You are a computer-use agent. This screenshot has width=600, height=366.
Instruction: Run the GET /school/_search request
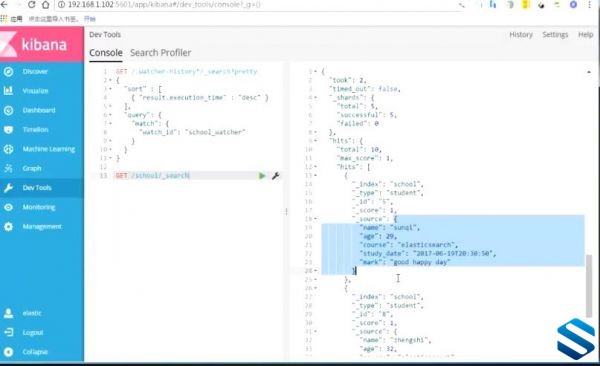[x=262, y=176]
